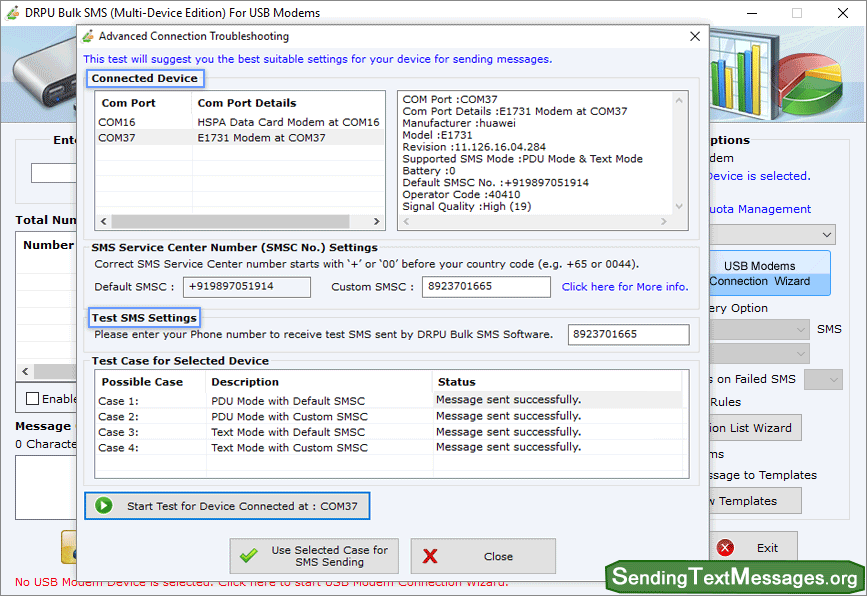Click red Exit icon in main window

pyautogui.click(x=725, y=547)
